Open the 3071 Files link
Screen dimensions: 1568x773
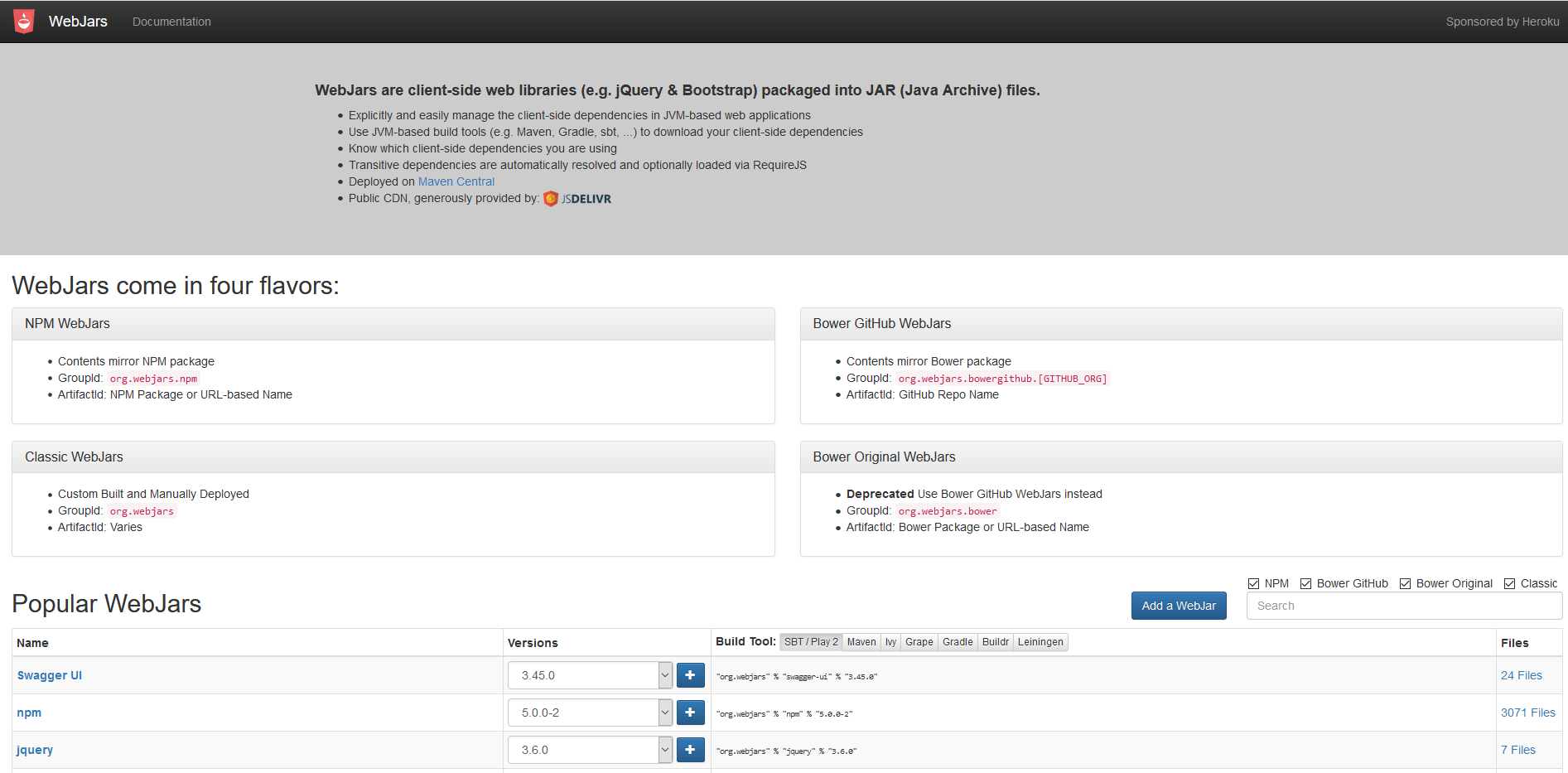click(1528, 713)
